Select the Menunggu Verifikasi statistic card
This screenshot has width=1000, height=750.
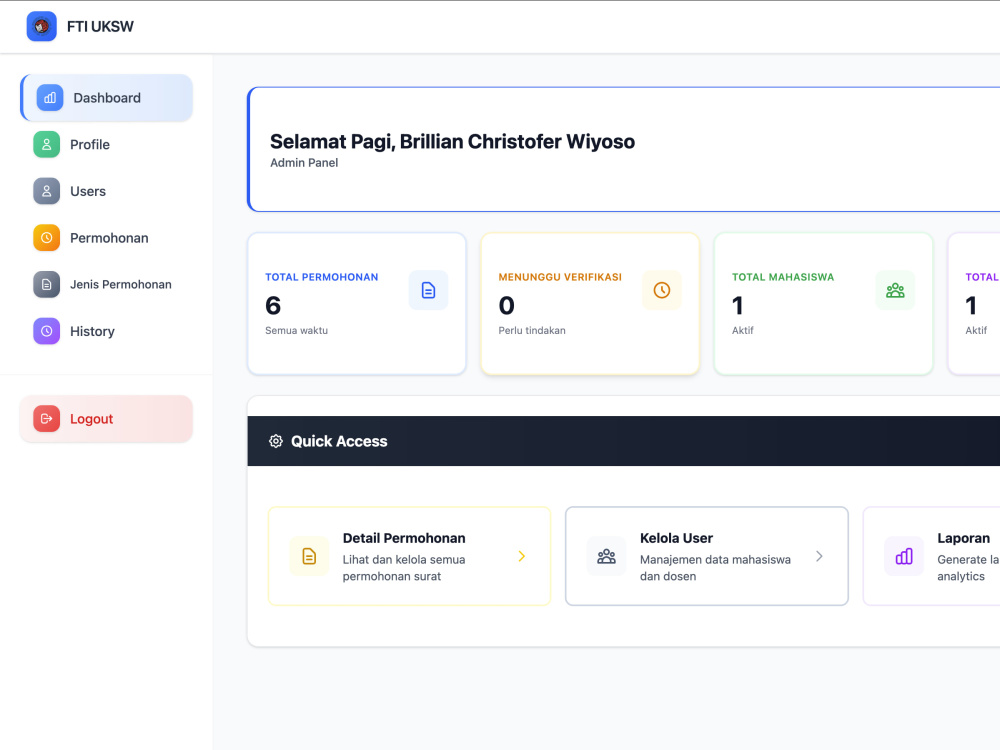click(590, 304)
